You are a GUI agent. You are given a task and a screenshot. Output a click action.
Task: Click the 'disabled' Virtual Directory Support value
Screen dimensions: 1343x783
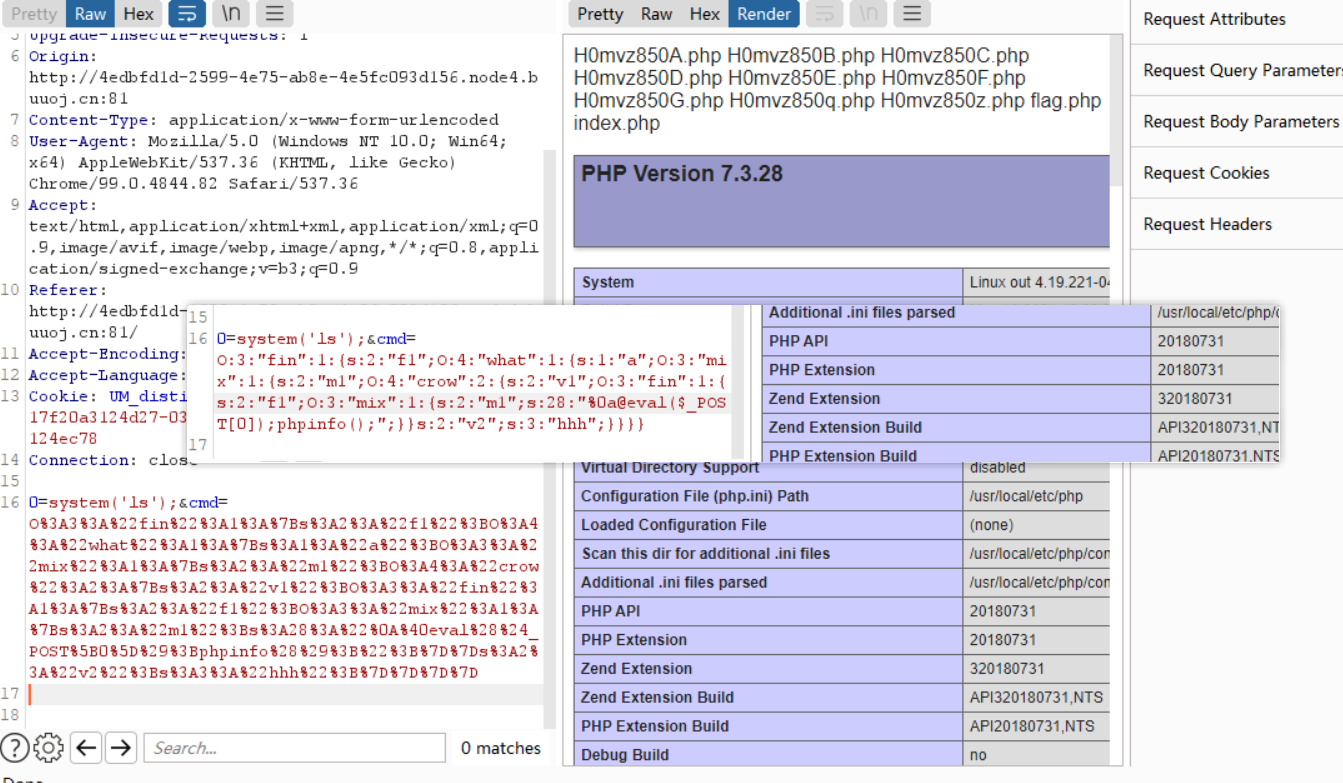click(997, 467)
